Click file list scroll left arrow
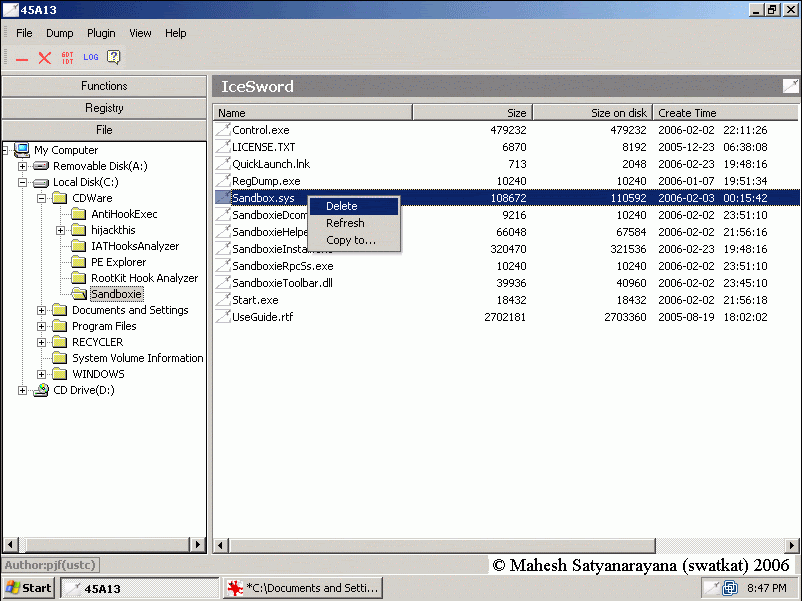 (x=220, y=545)
